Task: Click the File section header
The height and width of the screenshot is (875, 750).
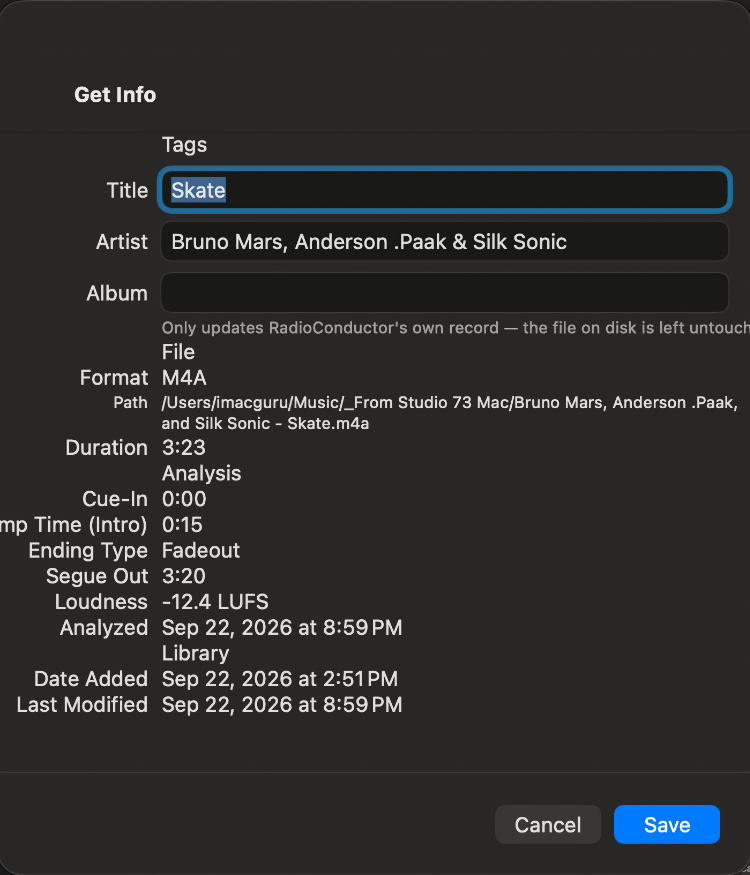Action: click(x=178, y=352)
